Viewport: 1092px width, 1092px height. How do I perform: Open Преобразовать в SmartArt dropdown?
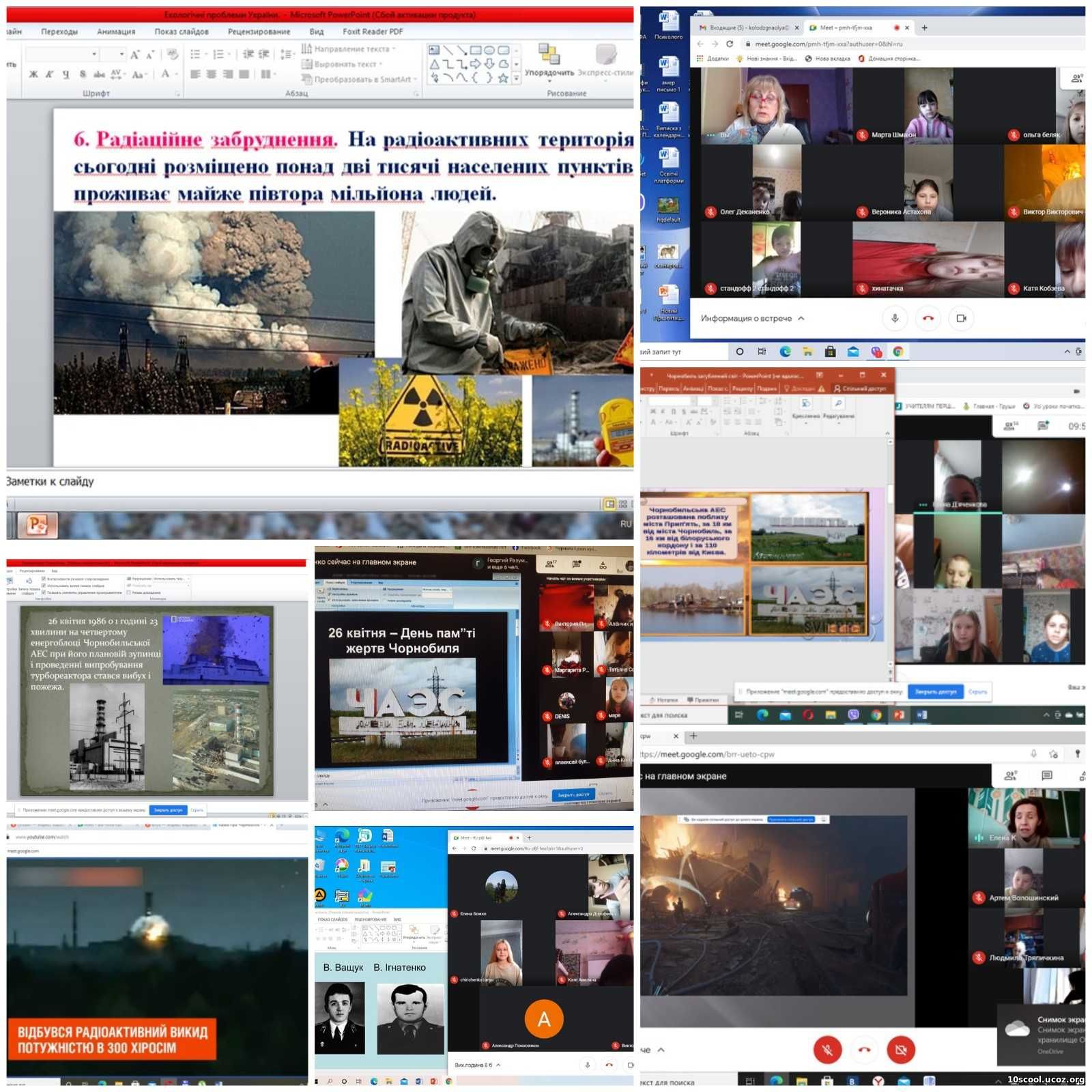click(359, 79)
